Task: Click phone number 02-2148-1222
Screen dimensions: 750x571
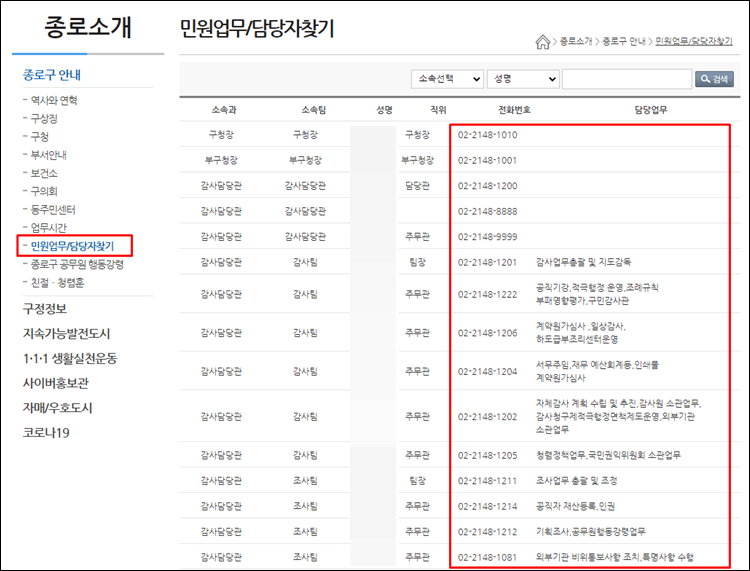Action: [x=487, y=295]
